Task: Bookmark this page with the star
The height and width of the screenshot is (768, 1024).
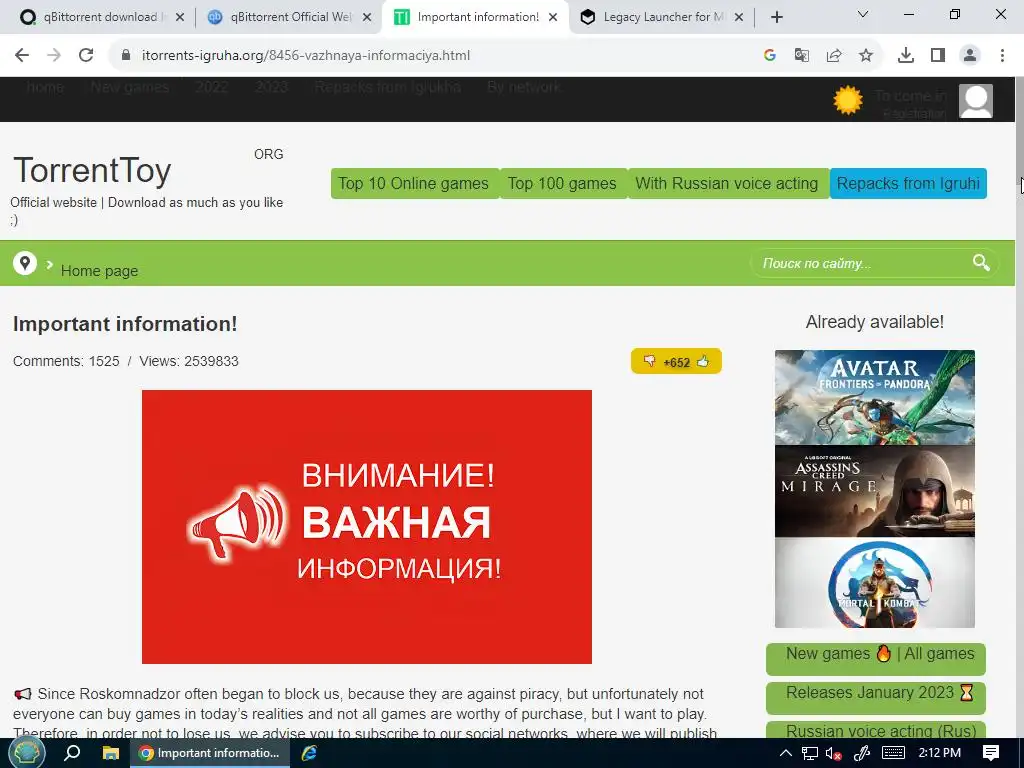Action: pos(866,56)
